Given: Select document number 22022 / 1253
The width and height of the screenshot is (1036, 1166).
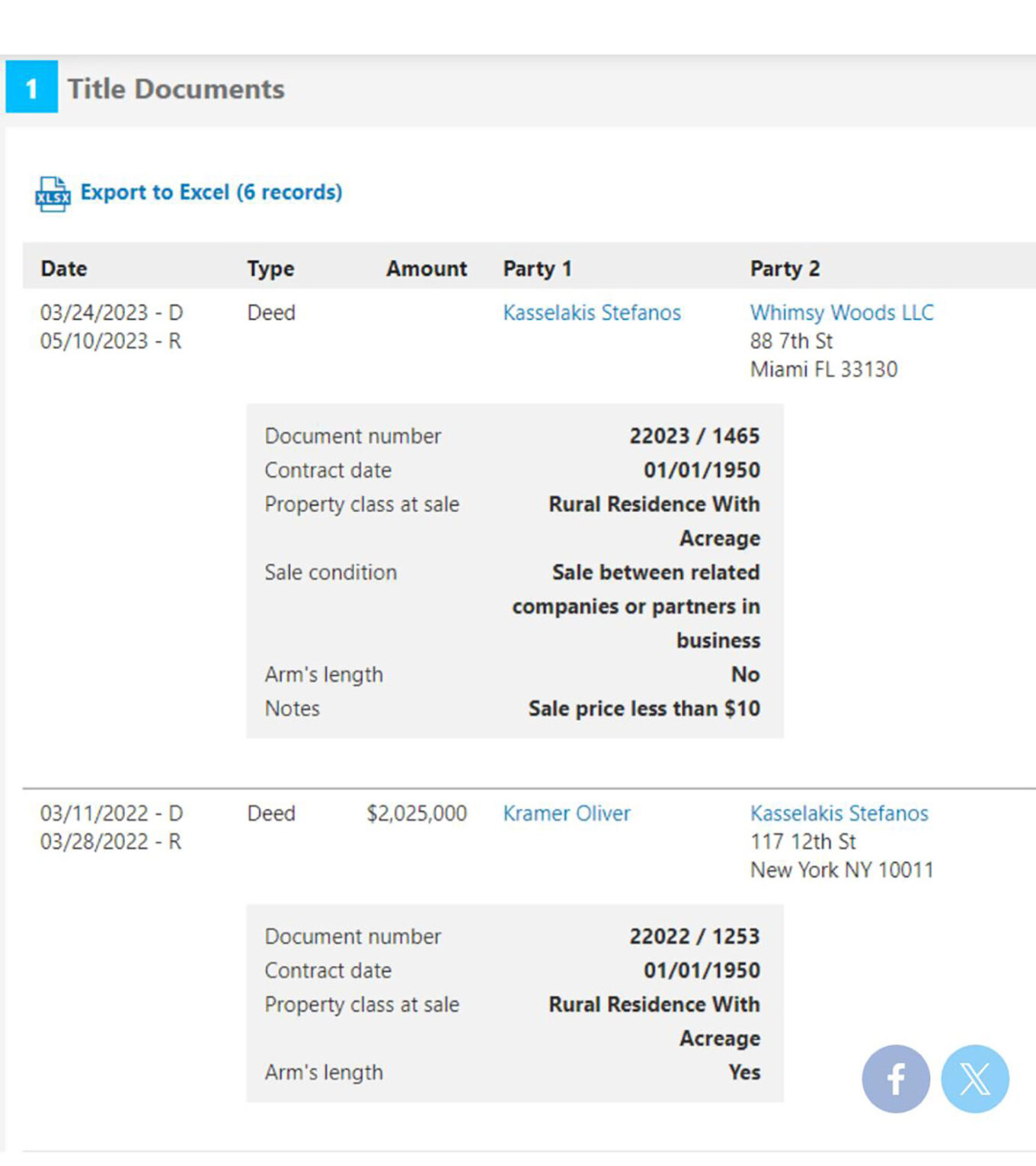Looking at the screenshot, I should pos(694,936).
